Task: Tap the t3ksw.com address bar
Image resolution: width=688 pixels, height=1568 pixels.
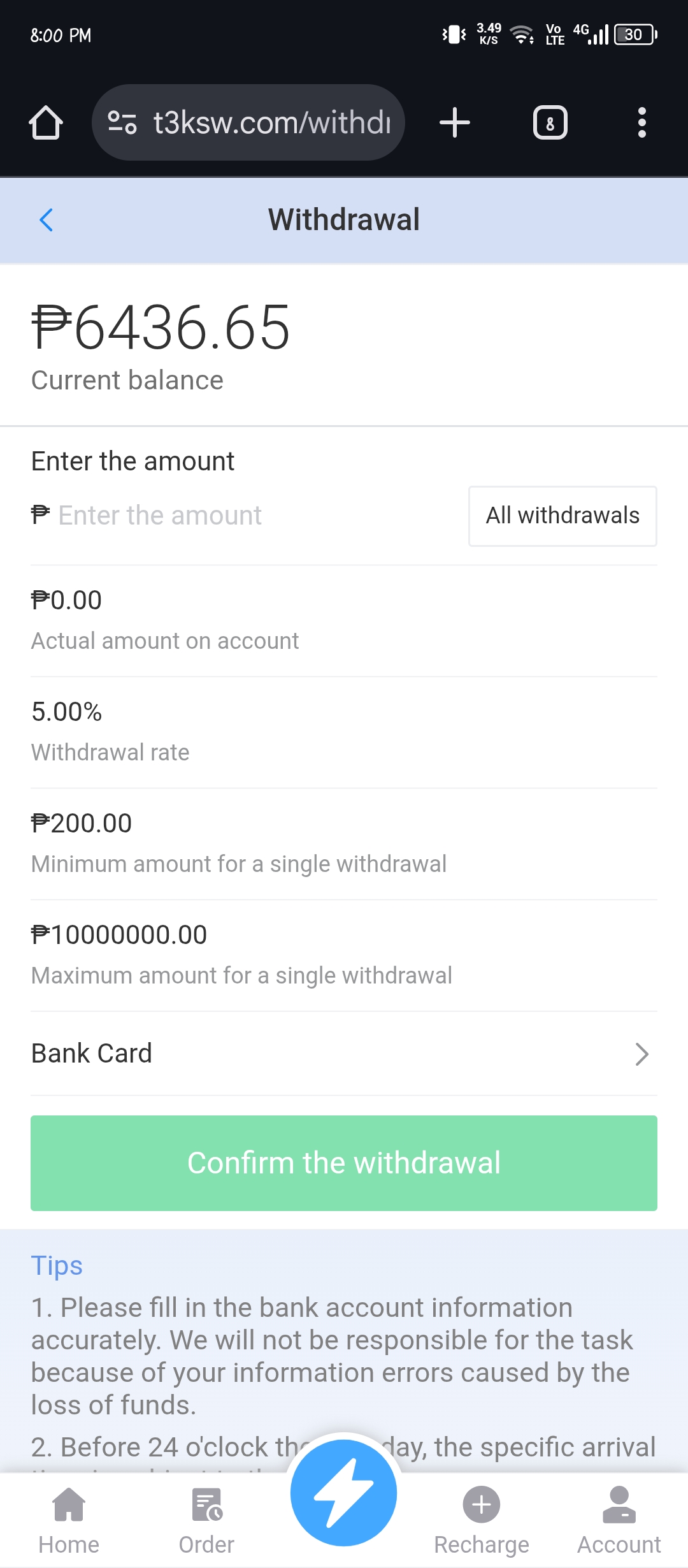Action: point(272,122)
